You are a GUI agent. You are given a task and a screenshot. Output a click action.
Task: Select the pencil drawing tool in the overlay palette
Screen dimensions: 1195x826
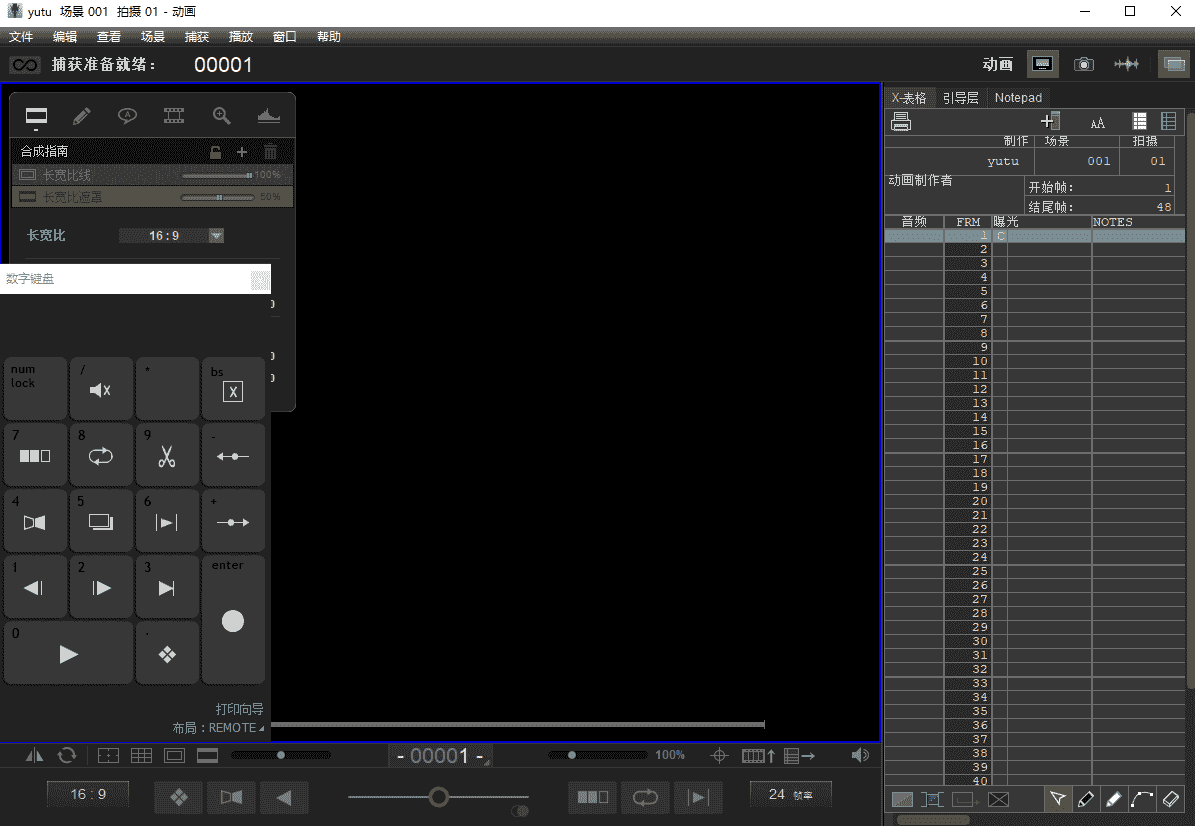click(82, 116)
